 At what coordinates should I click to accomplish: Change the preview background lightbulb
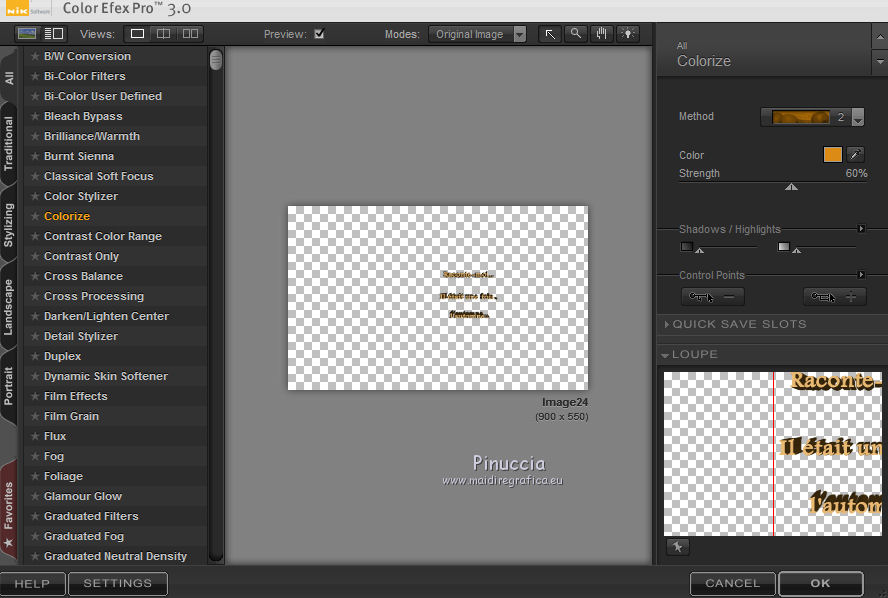(627, 34)
